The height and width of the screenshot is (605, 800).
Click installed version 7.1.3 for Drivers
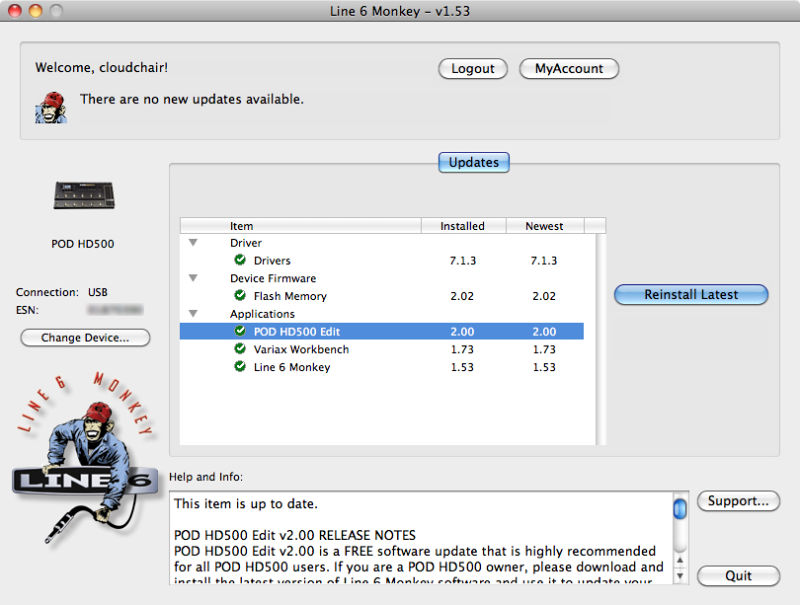[x=463, y=260]
